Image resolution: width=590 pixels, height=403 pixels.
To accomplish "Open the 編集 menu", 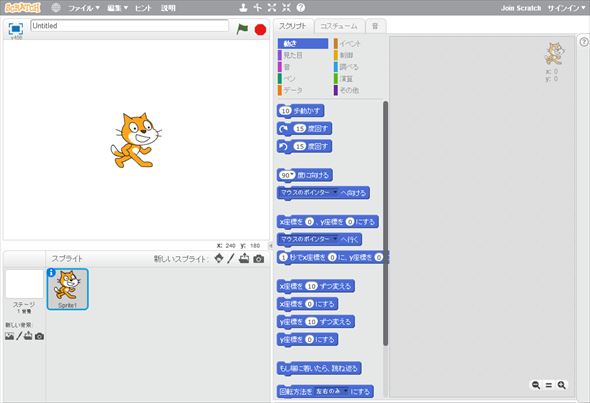I will [x=117, y=8].
